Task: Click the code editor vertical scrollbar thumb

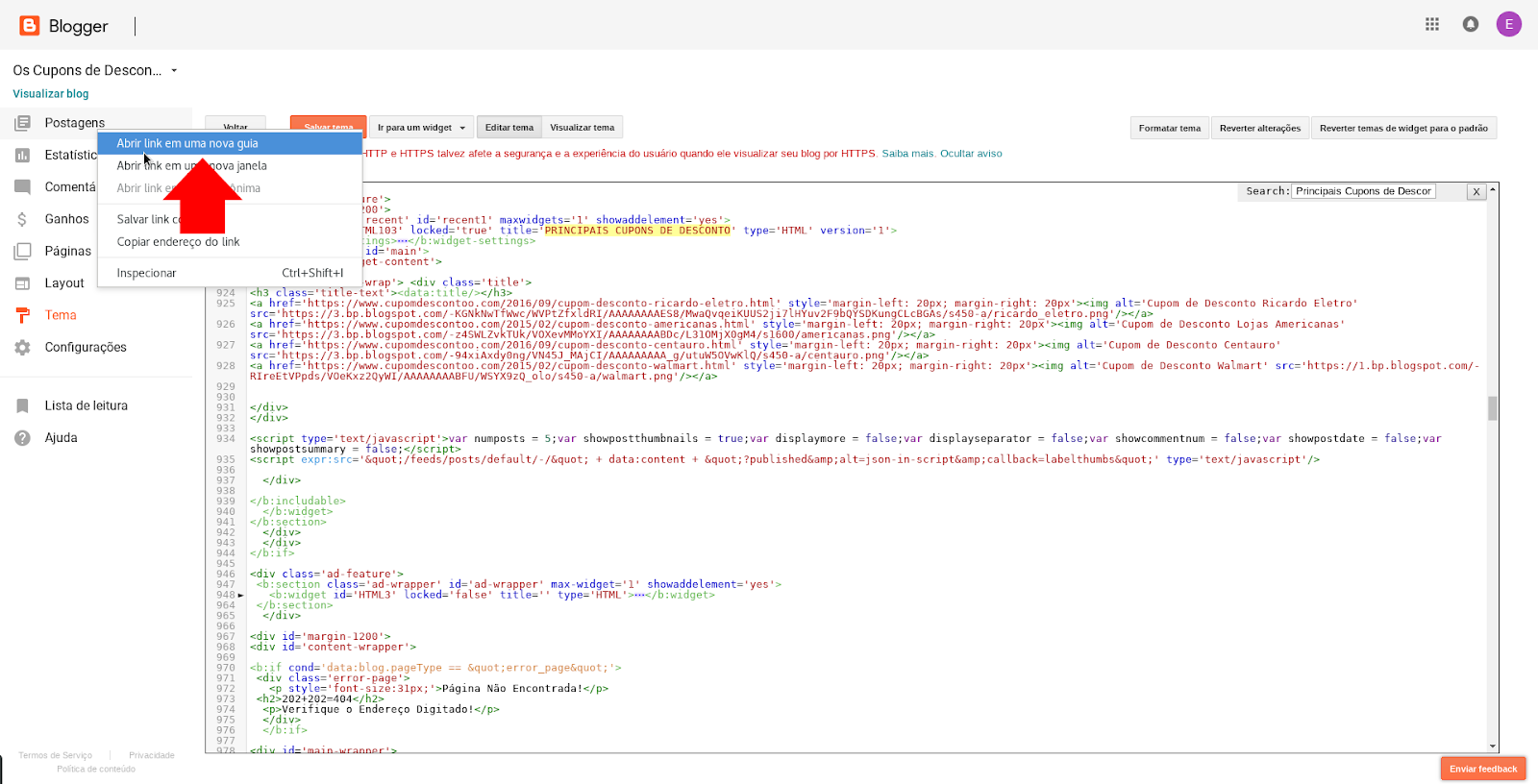Action: [x=1493, y=408]
